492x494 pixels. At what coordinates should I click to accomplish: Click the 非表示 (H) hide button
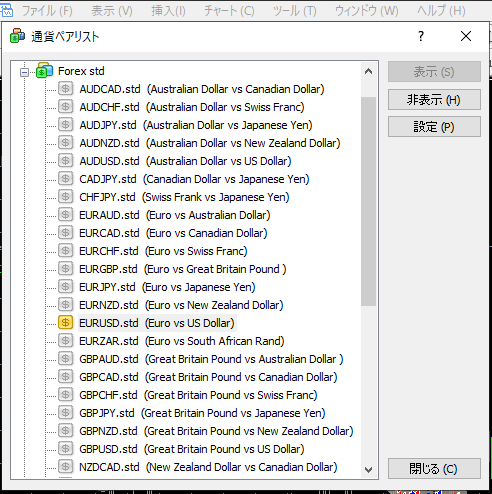(x=434, y=100)
